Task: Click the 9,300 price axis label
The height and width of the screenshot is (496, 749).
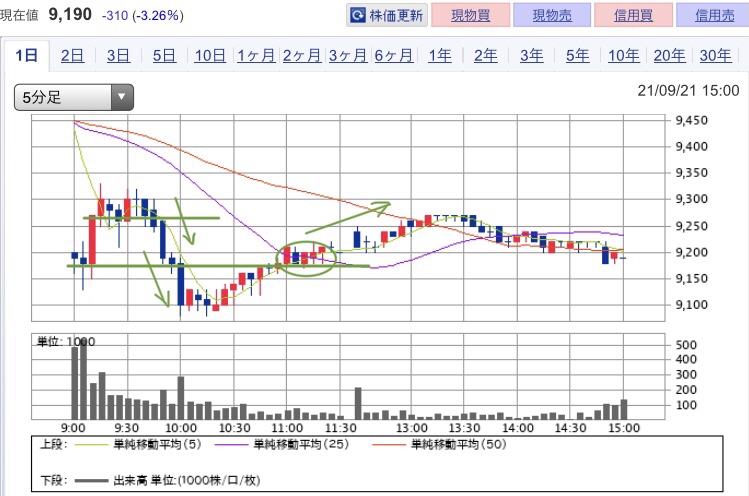Action: (691, 199)
